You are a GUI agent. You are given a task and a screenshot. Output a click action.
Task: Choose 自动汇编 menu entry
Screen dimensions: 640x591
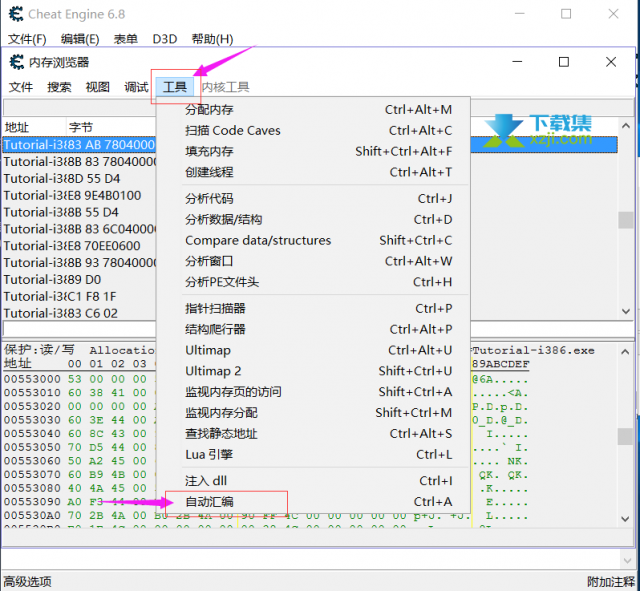coord(313,501)
